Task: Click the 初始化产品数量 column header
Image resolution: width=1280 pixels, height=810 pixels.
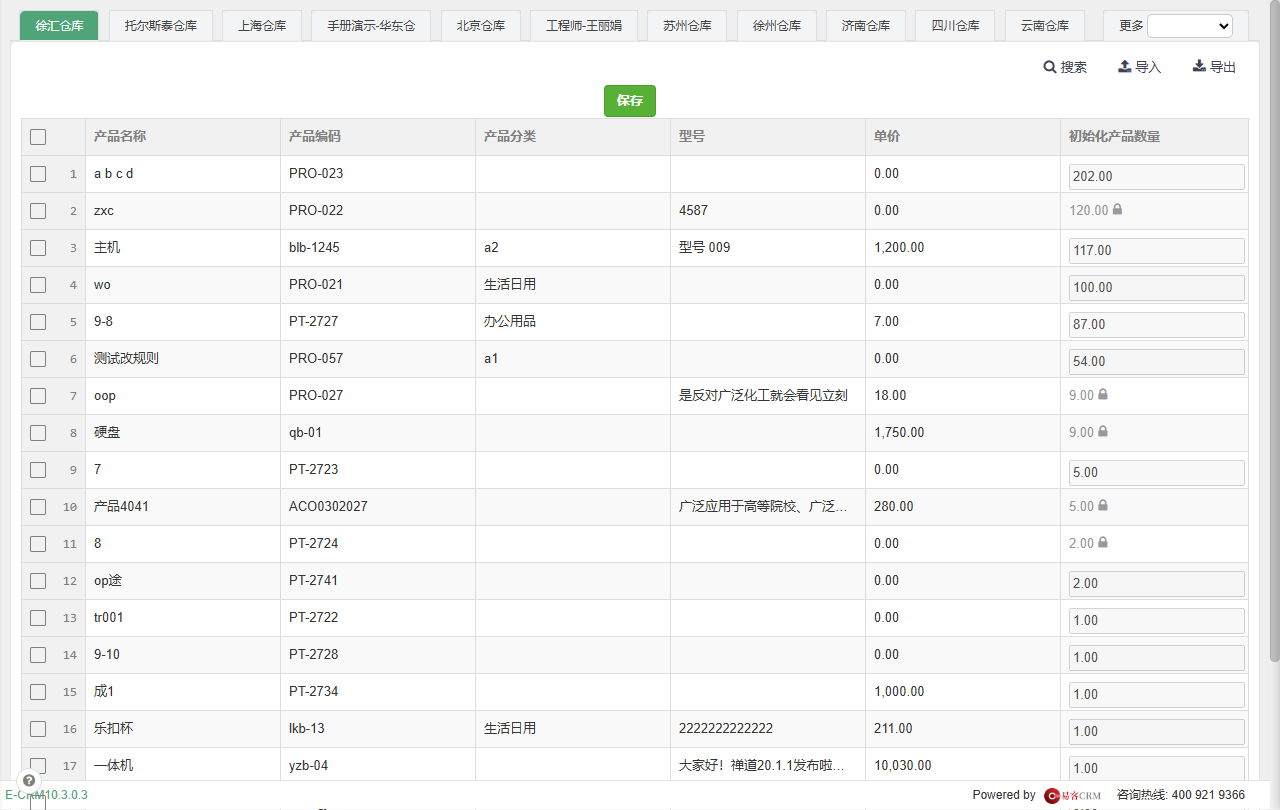Action: 1115,136
